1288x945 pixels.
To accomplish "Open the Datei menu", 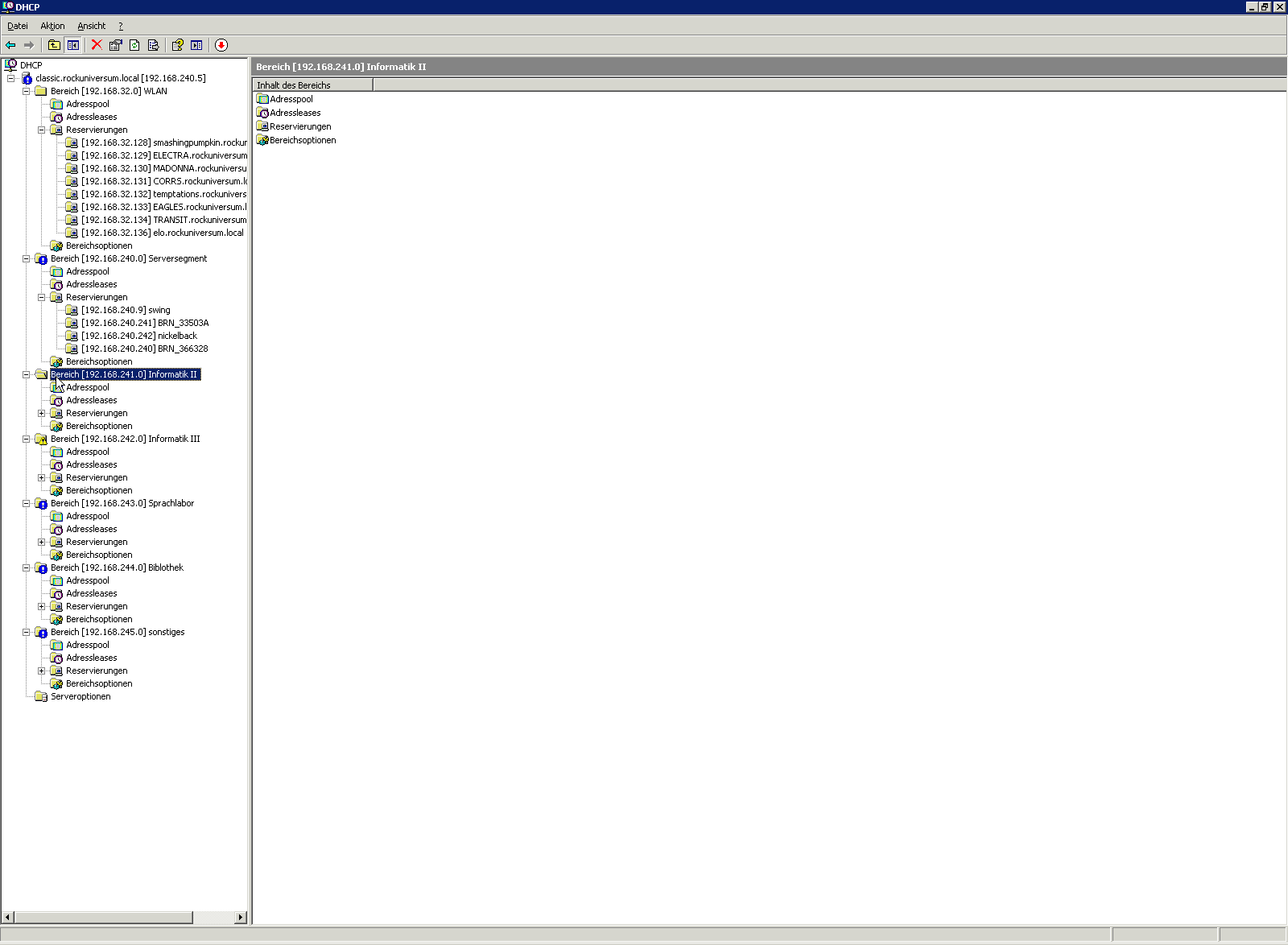I will click(18, 26).
